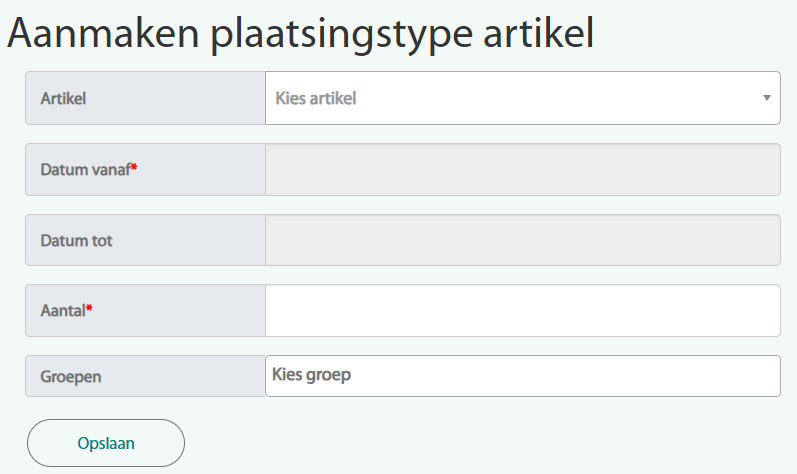The width and height of the screenshot is (797, 474).
Task: Click the Groepen label
Action: pyautogui.click(x=71, y=377)
